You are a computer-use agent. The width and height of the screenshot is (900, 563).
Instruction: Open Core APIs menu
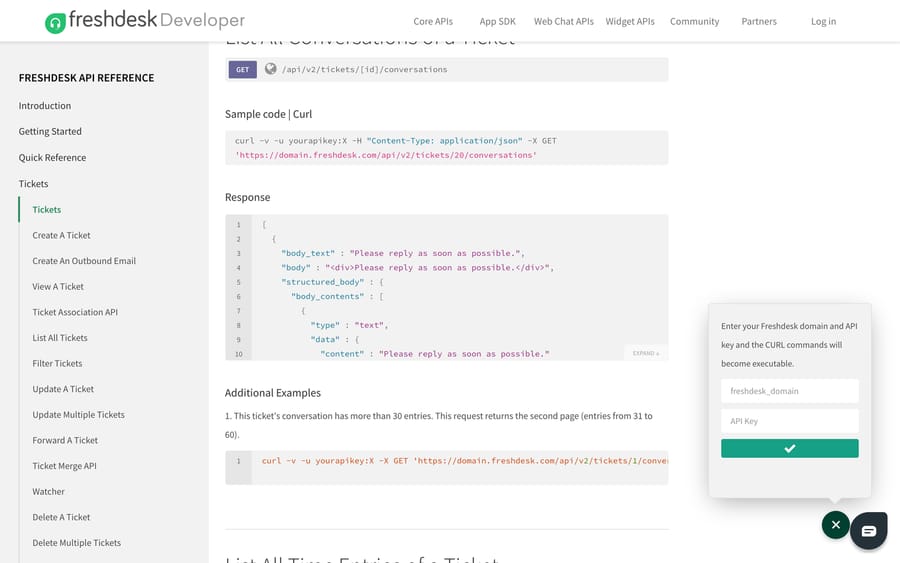click(433, 21)
